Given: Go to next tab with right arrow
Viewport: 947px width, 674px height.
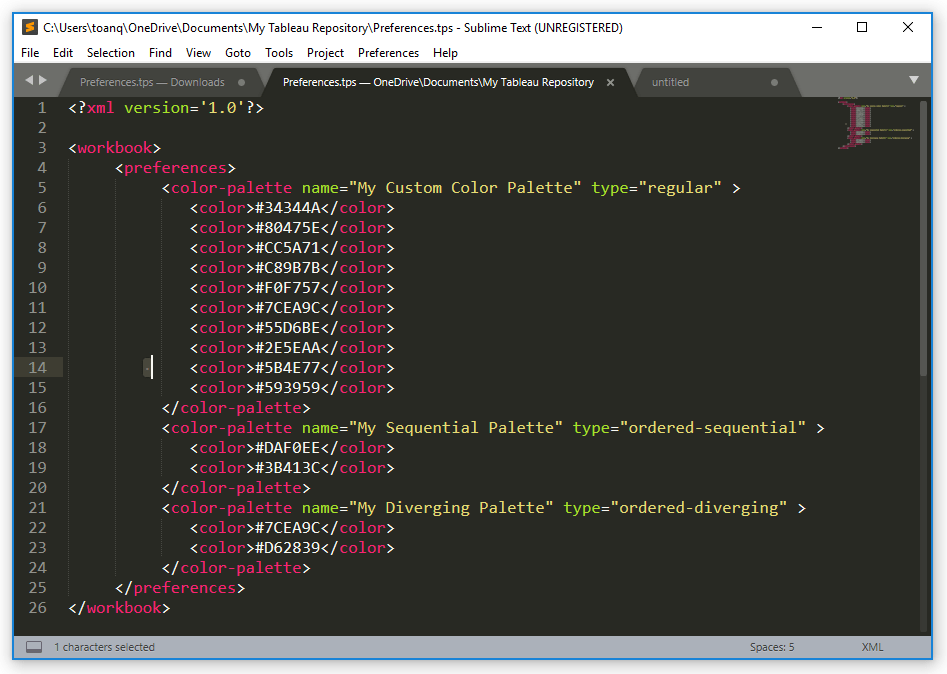Looking at the screenshot, I should tap(43, 80).
